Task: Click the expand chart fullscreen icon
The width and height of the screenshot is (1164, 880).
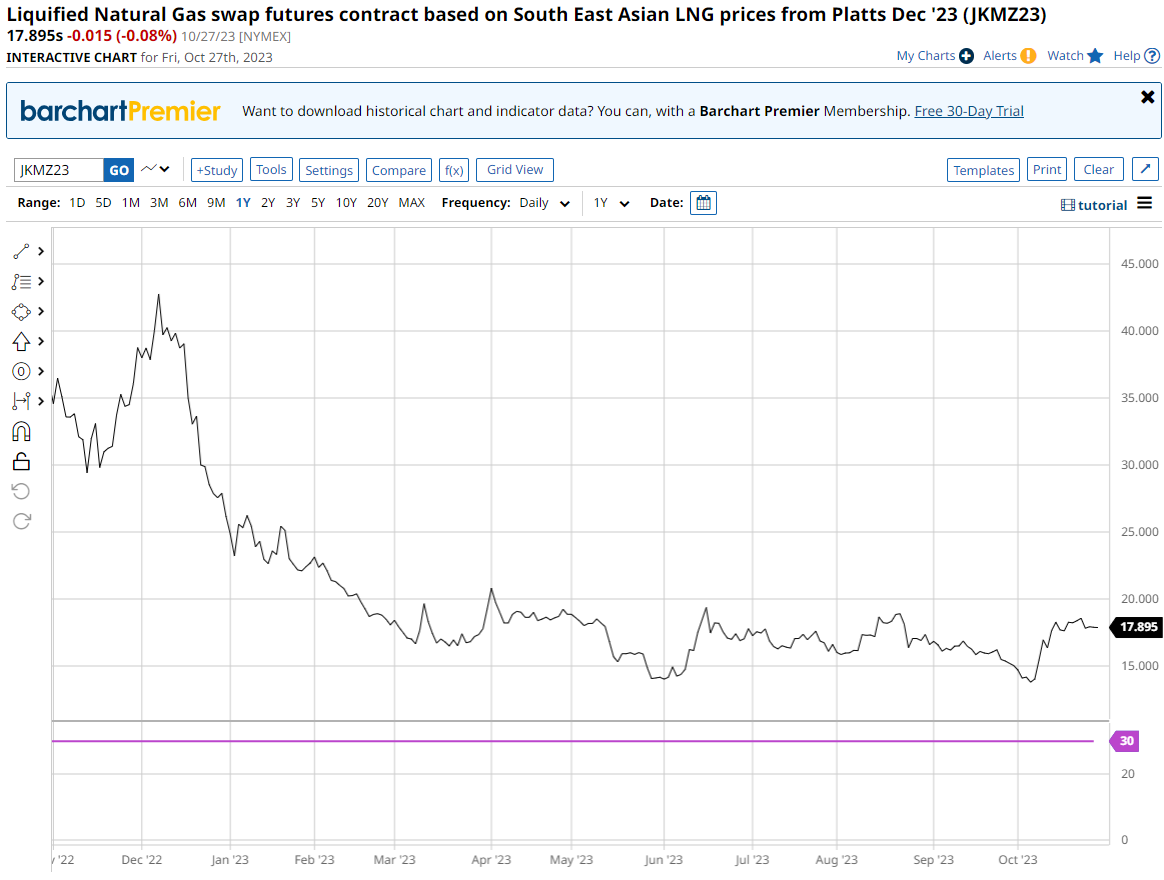Action: 1145,169
